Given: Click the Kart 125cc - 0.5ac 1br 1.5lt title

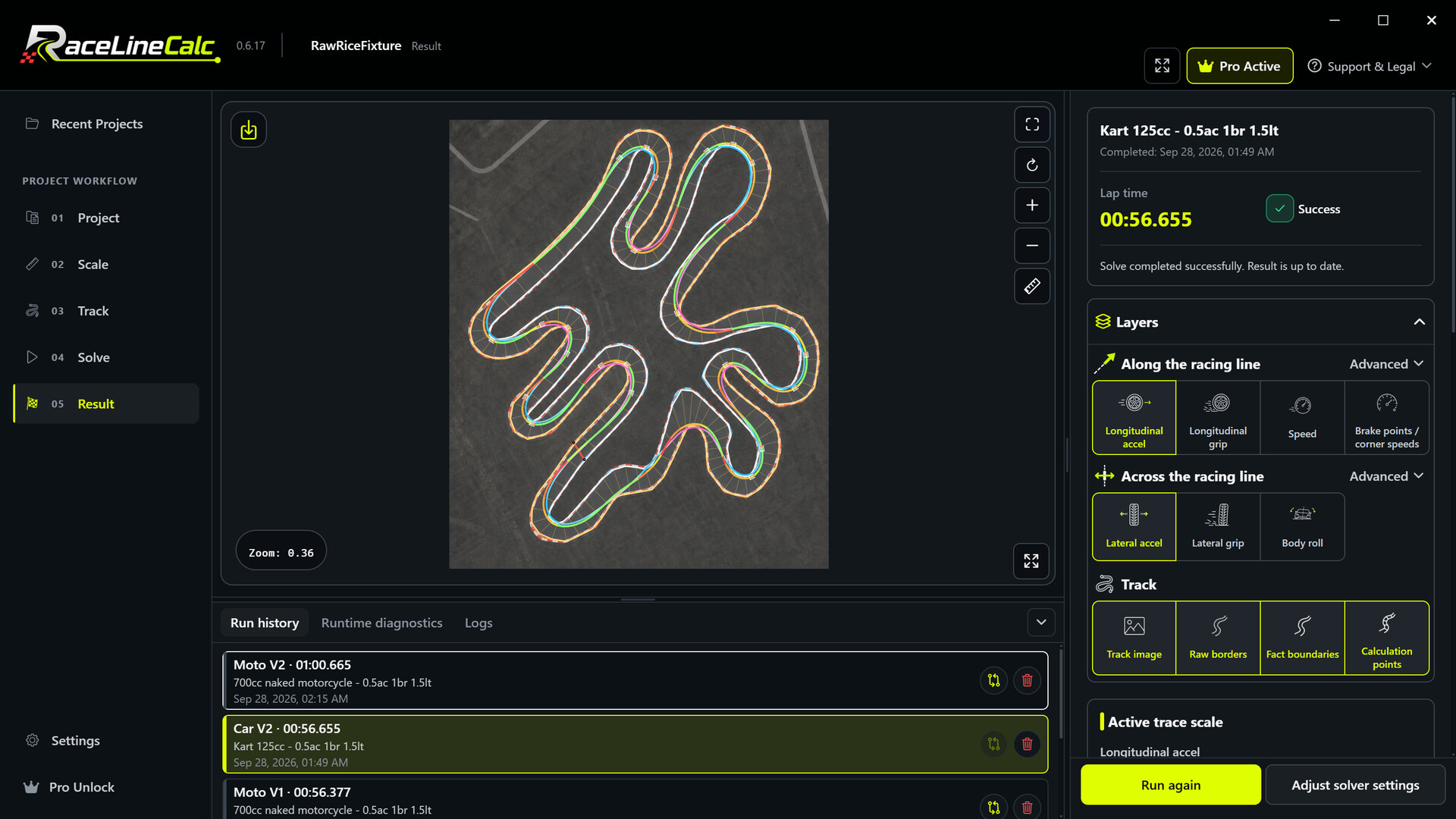Looking at the screenshot, I should (x=1188, y=130).
